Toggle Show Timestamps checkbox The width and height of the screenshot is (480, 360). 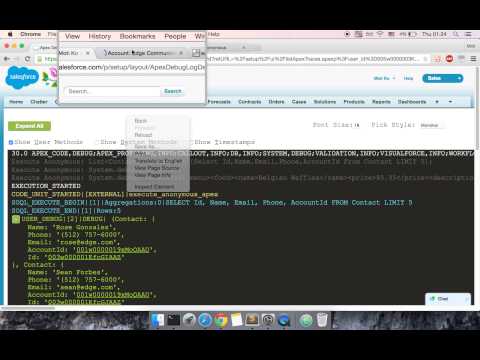(191, 142)
